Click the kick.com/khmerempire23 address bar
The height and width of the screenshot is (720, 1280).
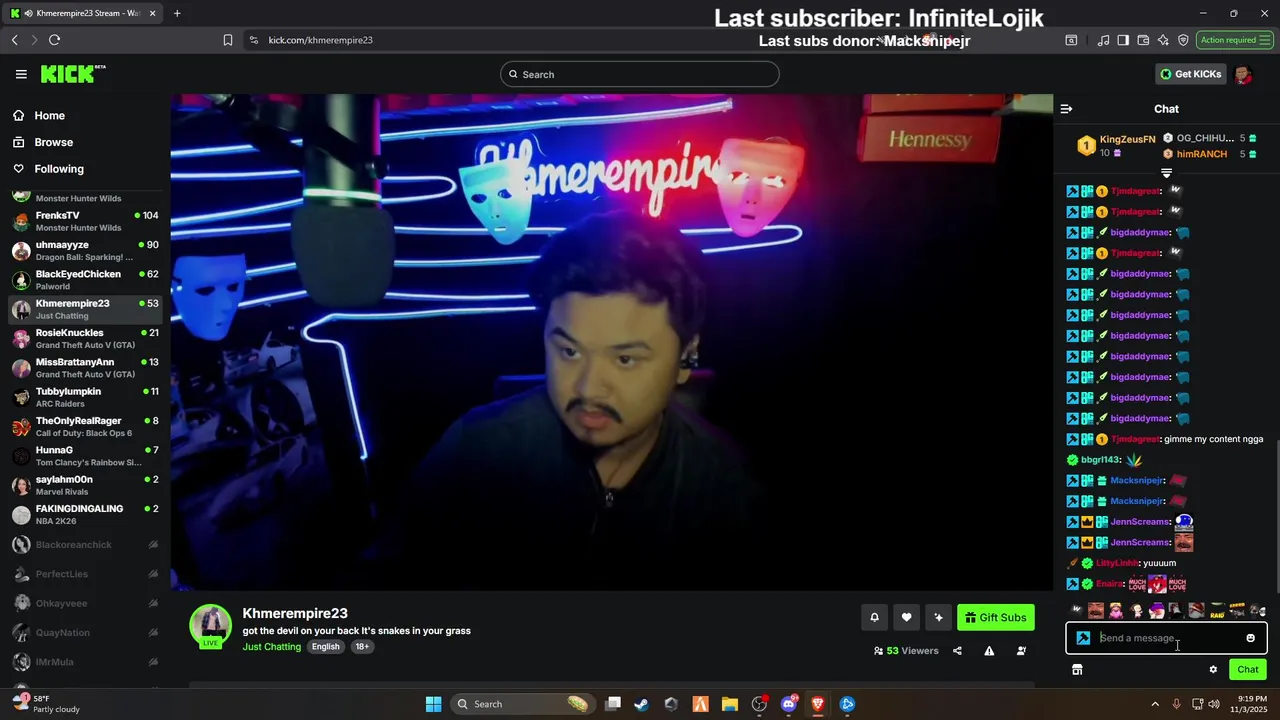pos(320,40)
